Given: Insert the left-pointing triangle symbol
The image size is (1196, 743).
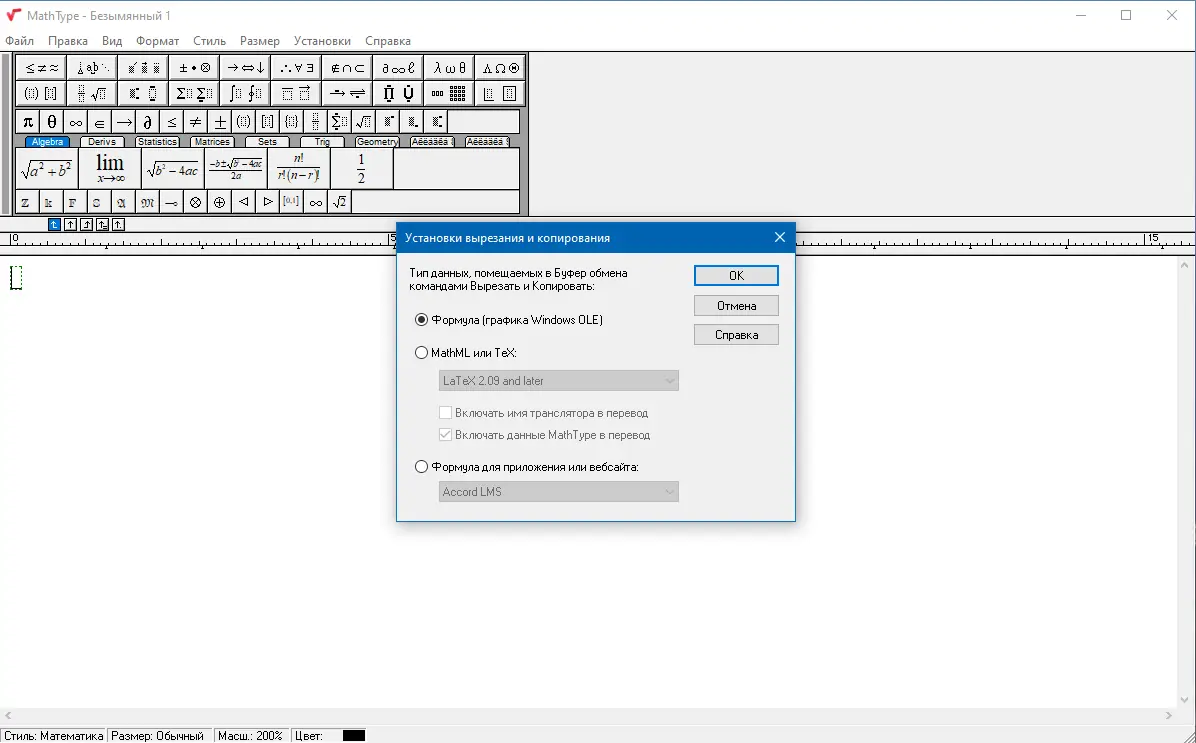Looking at the screenshot, I should coord(243,202).
